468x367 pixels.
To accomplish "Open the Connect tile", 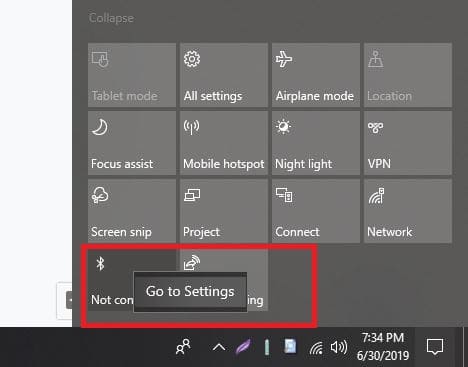I will coord(316,211).
